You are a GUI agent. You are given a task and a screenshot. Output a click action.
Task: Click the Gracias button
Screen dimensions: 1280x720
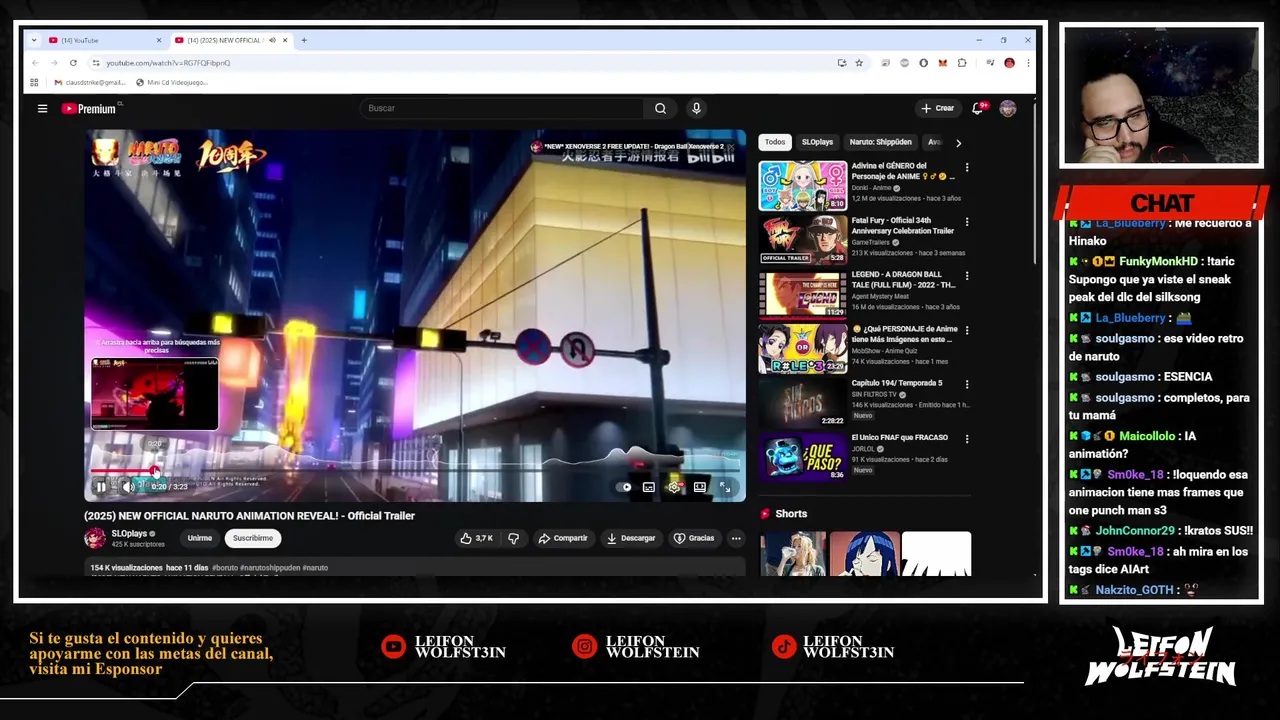[694, 538]
